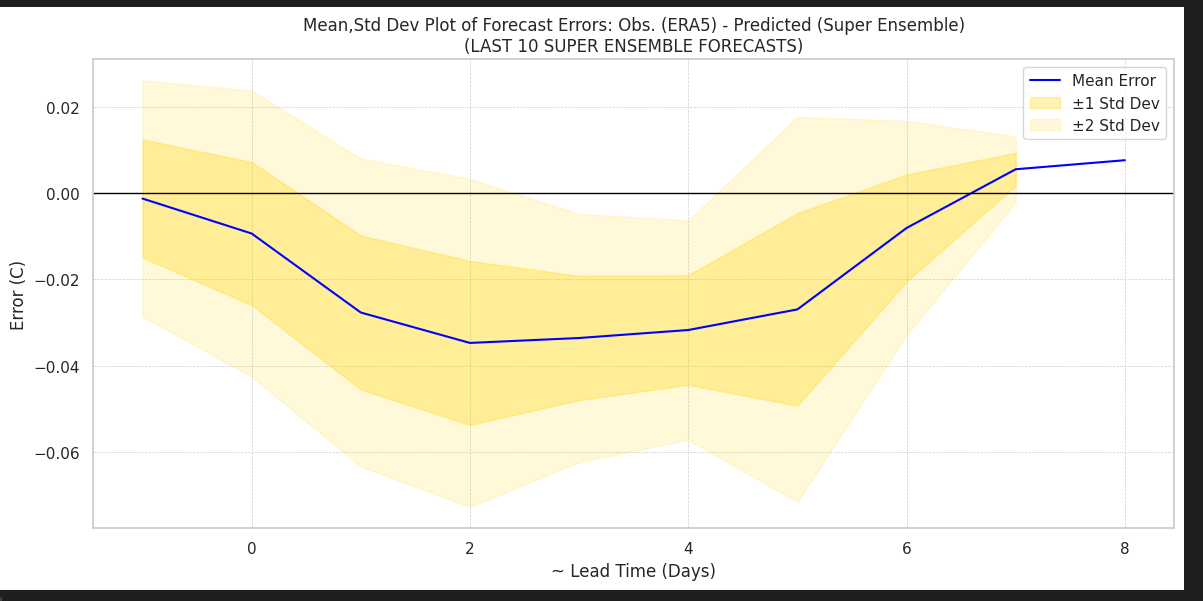Click the "~ Lead Time (Days)" x-axis label

tap(633, 571)
